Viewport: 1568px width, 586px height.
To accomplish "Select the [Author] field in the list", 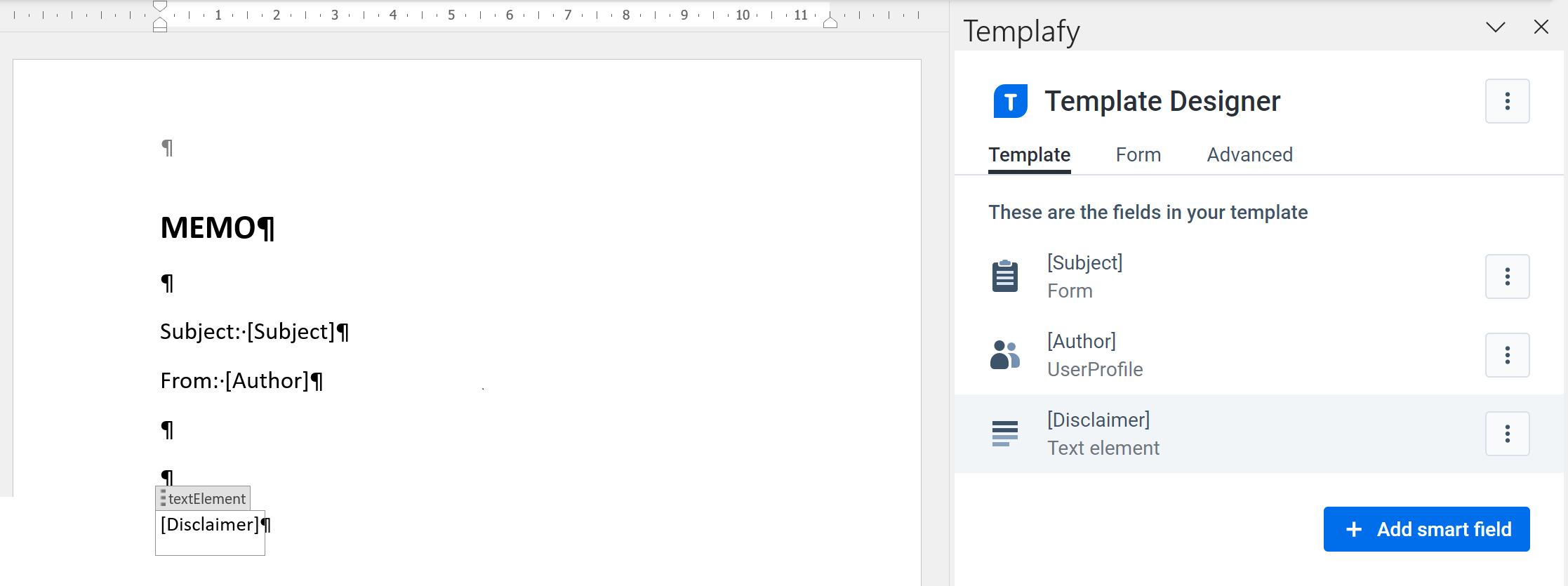I will [x=1258, y=355].
